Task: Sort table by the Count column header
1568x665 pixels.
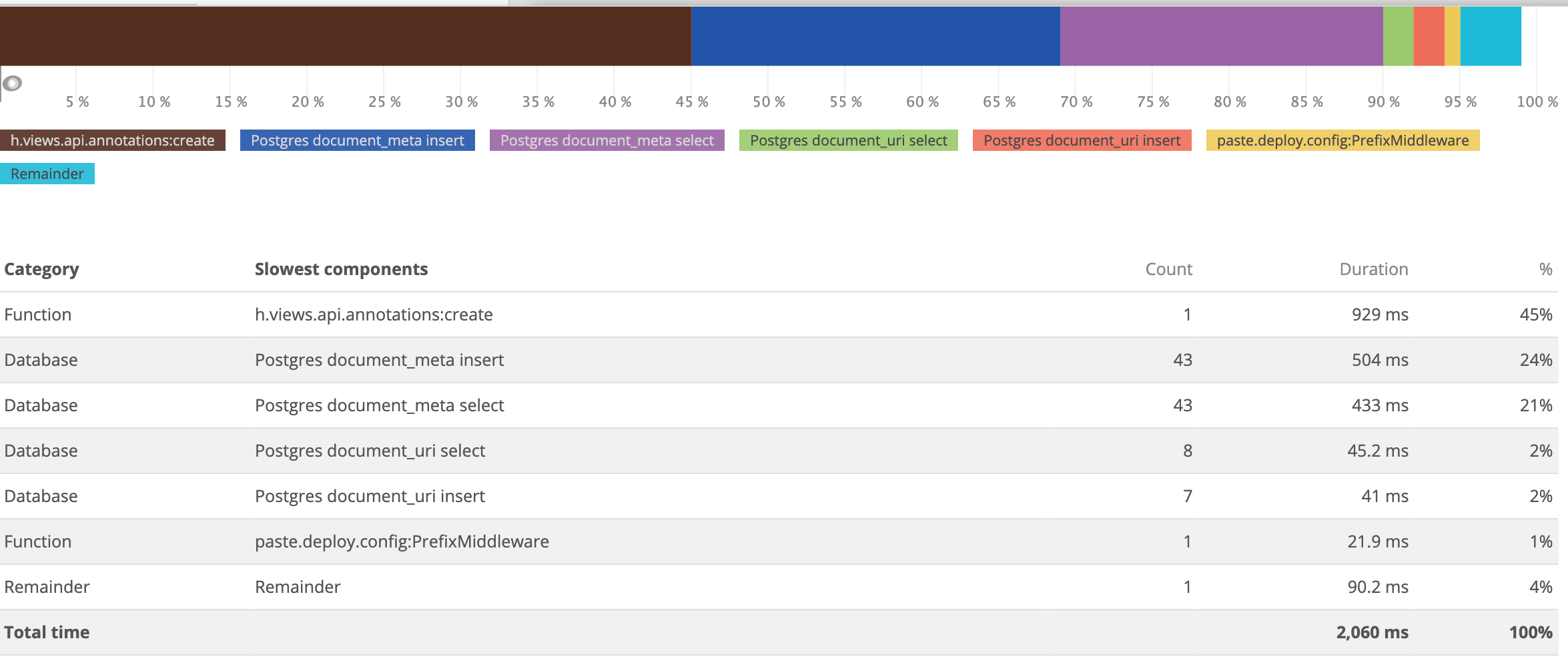Action: pos(1169,268)
